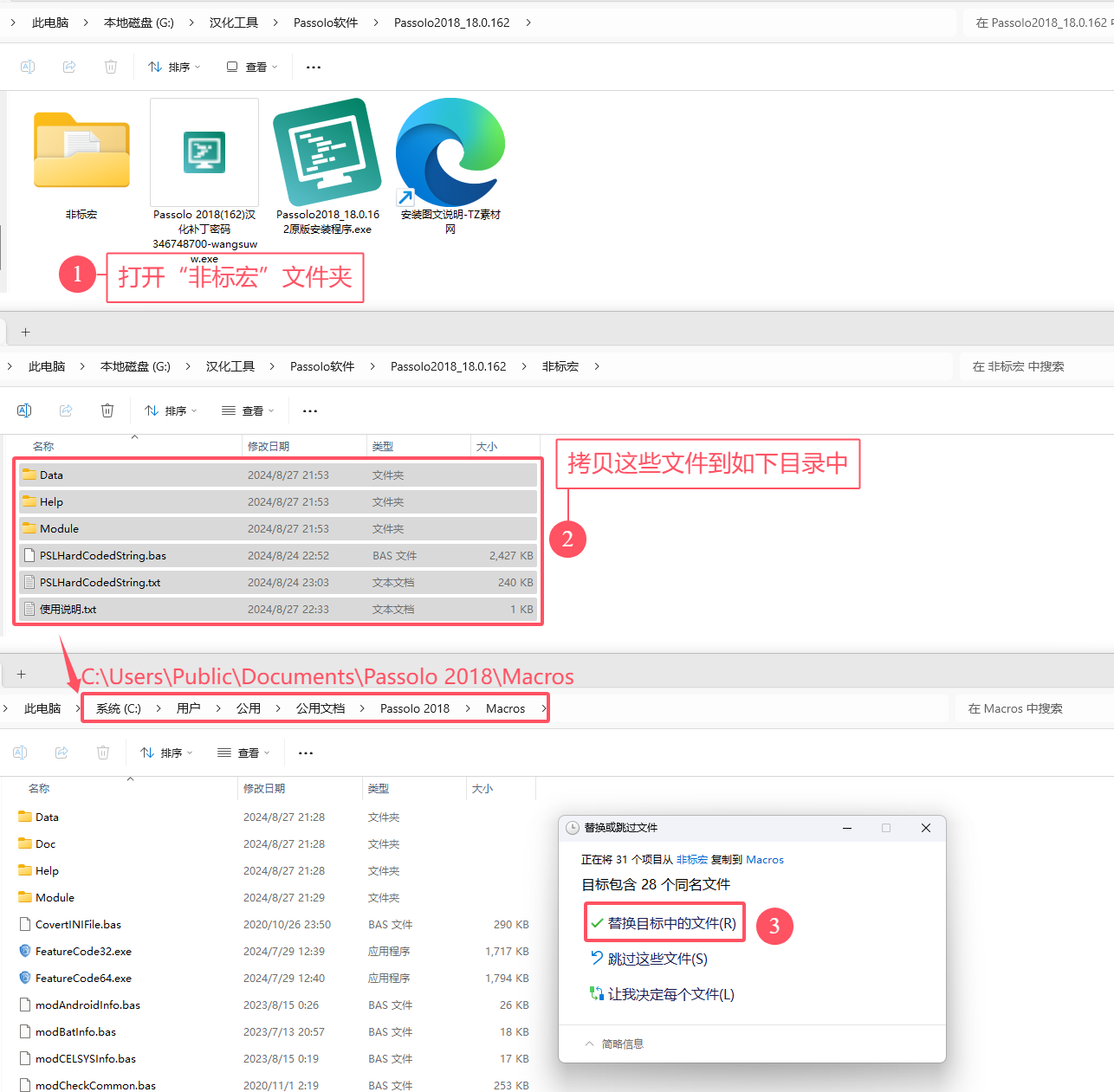The width and height of the screenshot is (1114, 1092).
Task: Expand 简略信息 in the replace files dialog
Action: coord(614,1044)
